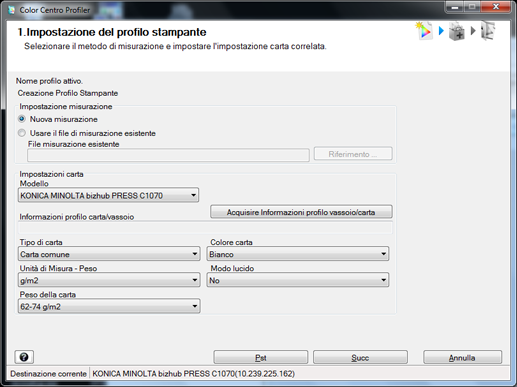Click the Pst button
The image size is (517, 387).
coord(261,357)
